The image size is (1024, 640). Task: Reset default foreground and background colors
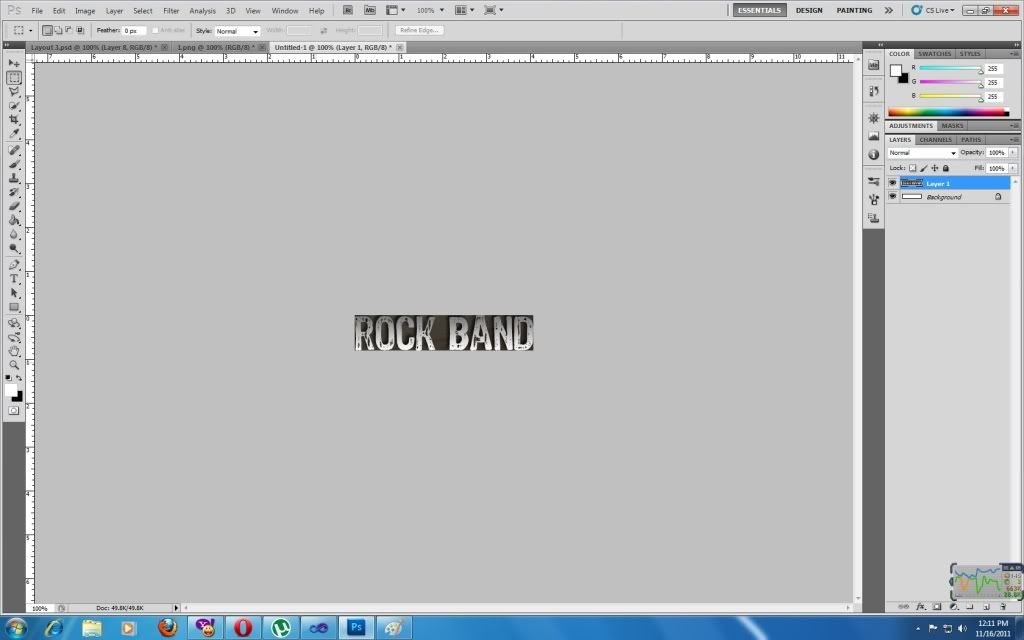tap(8, 378)
